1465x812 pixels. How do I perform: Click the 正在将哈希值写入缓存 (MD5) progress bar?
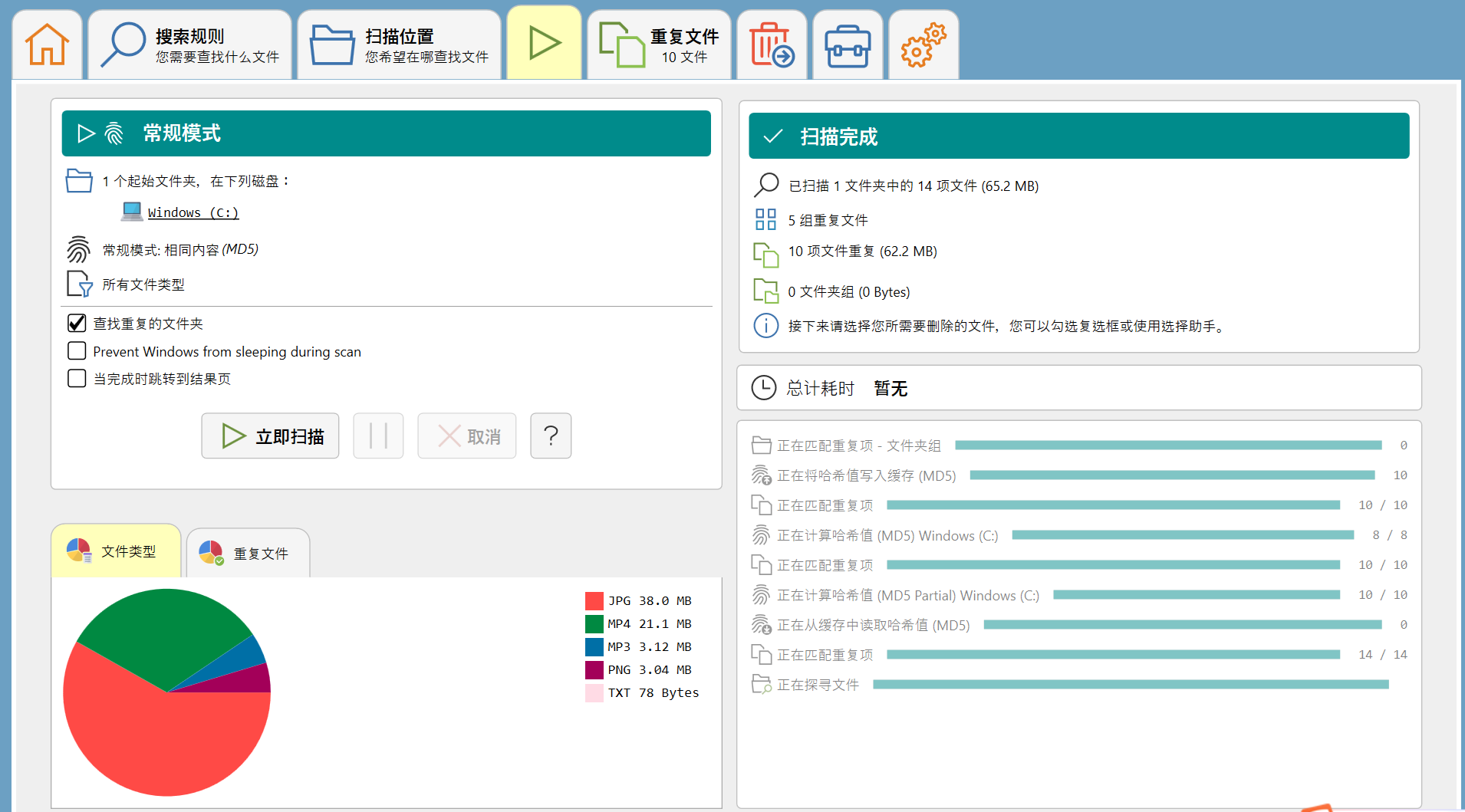point(1172,475)
